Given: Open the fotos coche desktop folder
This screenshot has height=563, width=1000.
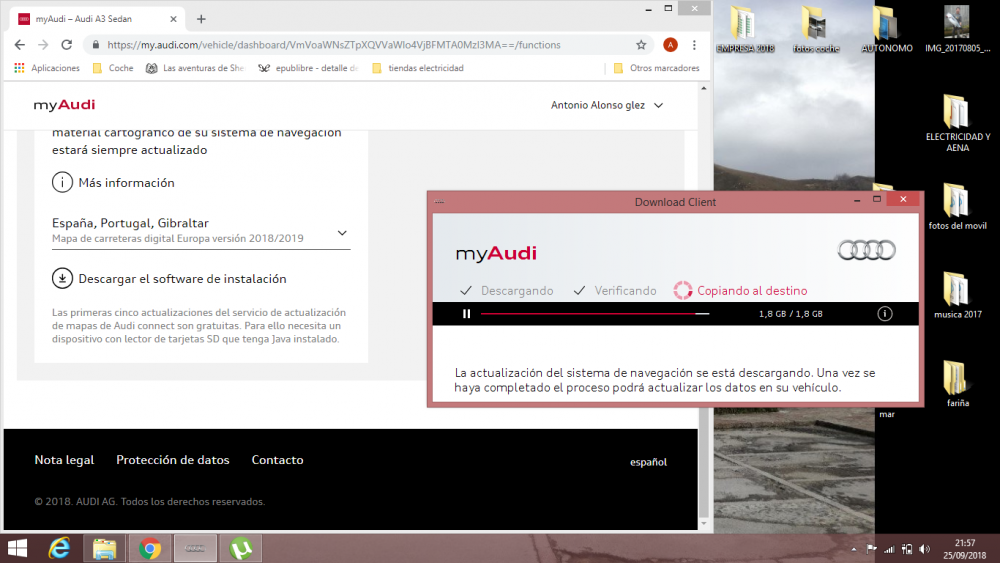Looking at the screenshot, I should (x=816, y=29).
